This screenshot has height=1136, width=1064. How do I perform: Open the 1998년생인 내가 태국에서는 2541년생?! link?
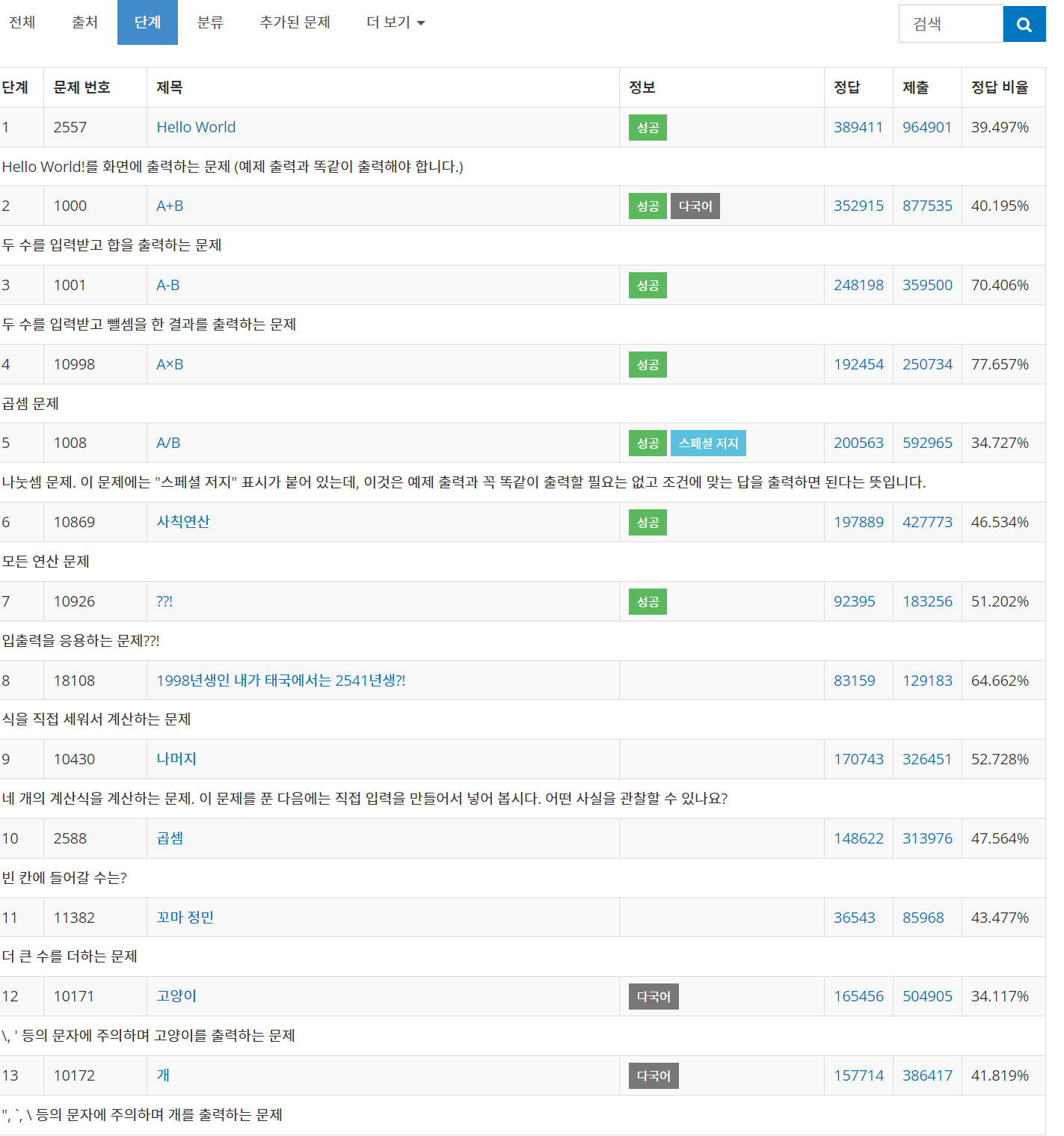click(x=281, y=681)
